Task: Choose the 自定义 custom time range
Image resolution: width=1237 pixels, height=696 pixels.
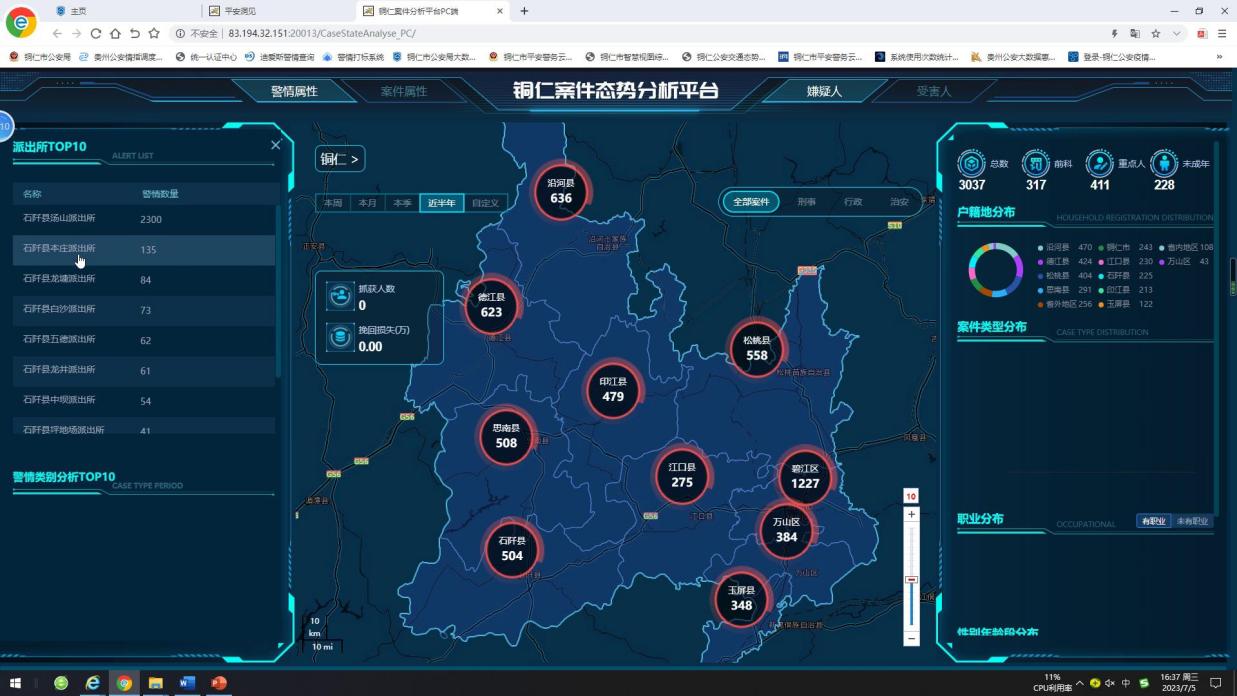Action: [485, 203]
